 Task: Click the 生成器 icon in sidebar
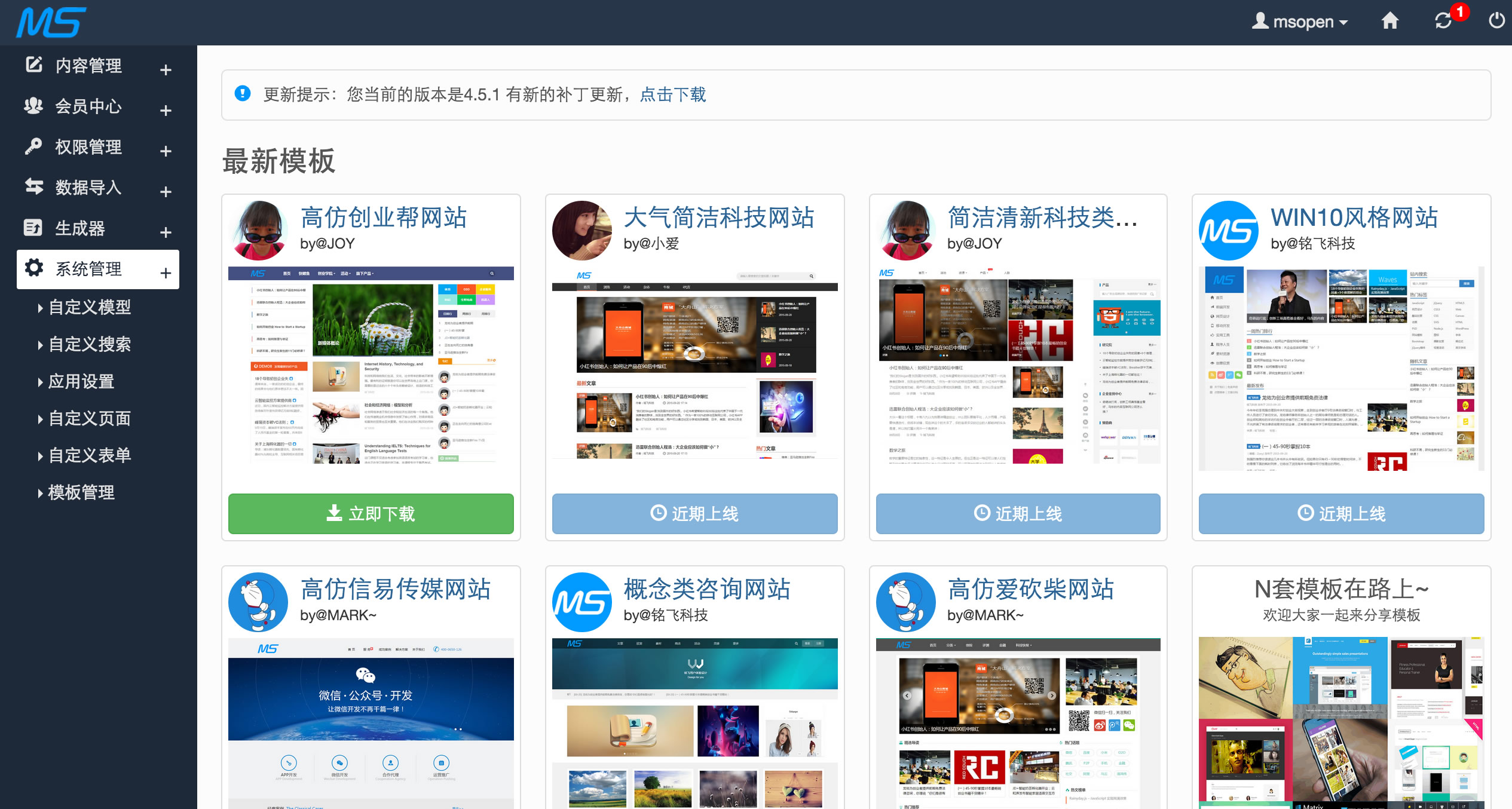[x=33, y=228]
